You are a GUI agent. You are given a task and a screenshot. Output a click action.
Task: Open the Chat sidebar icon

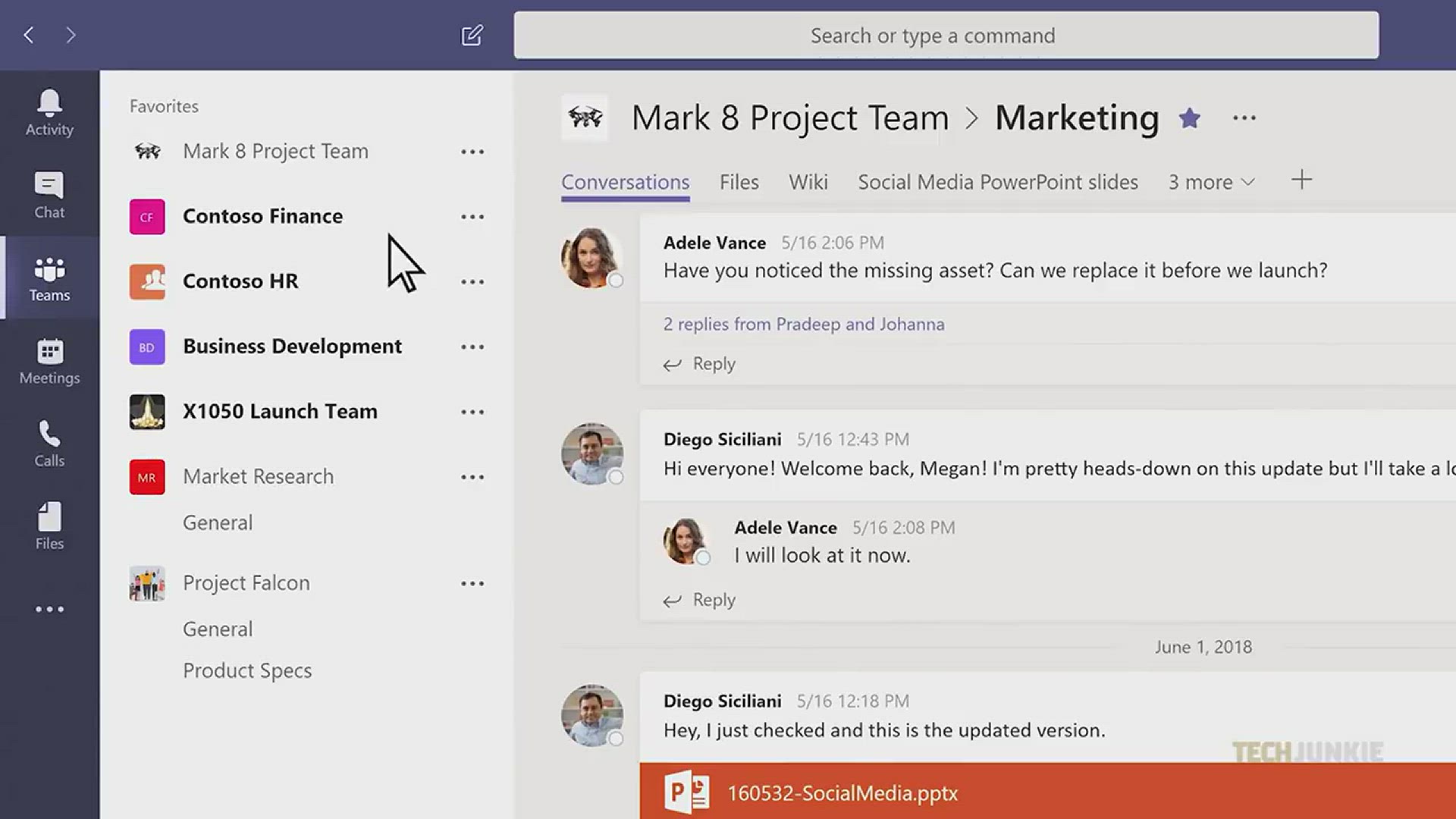point(49,195)
